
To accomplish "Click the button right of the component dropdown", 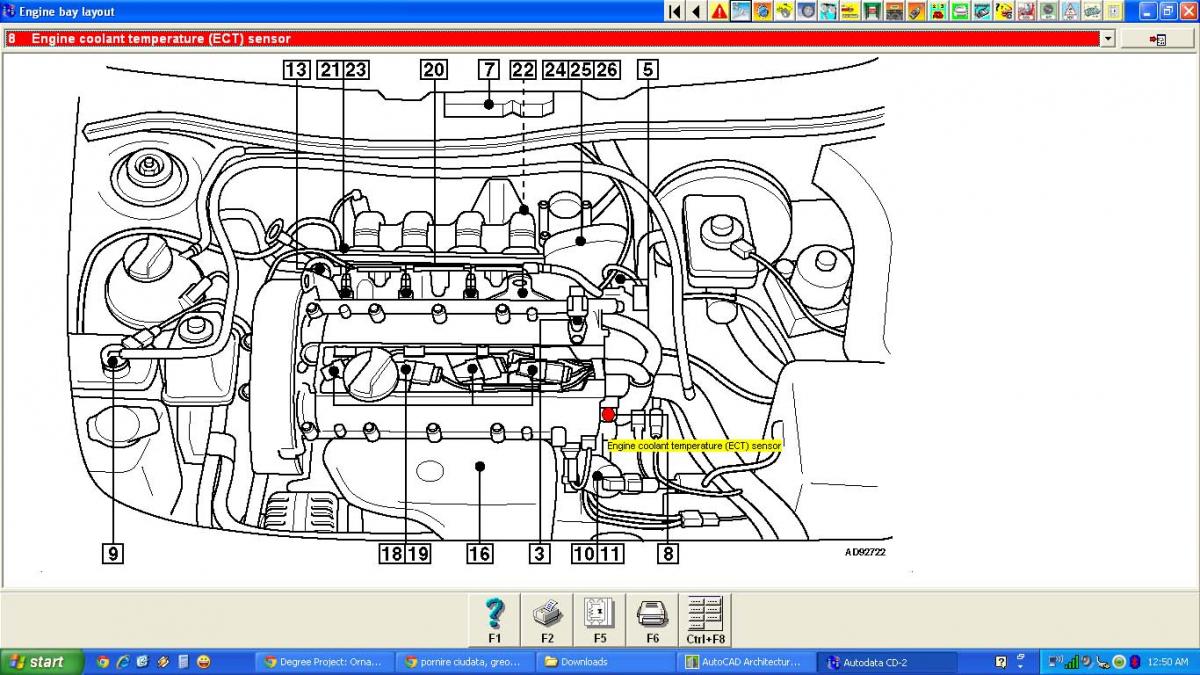I will coord(1158,39).
